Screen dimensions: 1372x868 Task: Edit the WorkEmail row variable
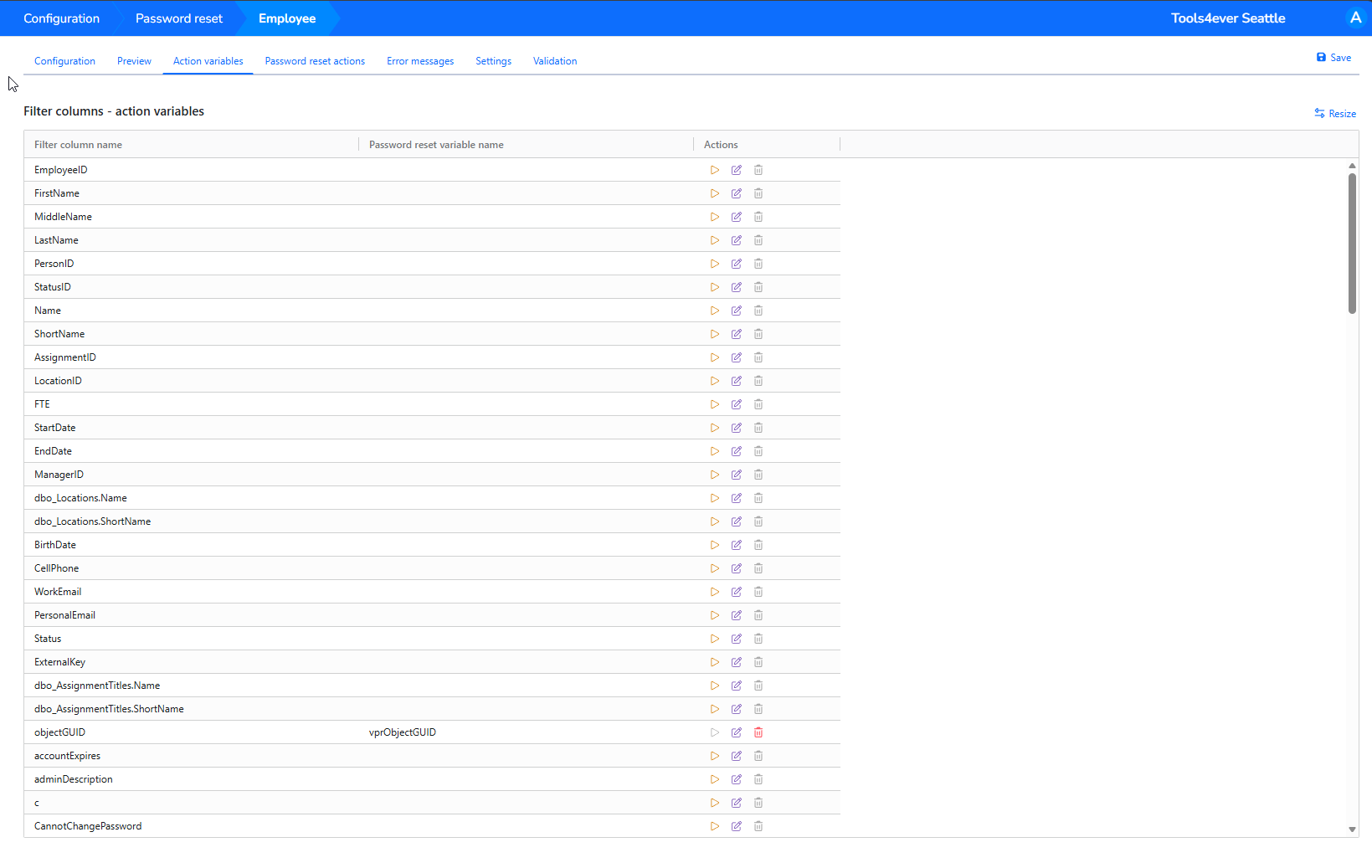(x=737, y=592)
